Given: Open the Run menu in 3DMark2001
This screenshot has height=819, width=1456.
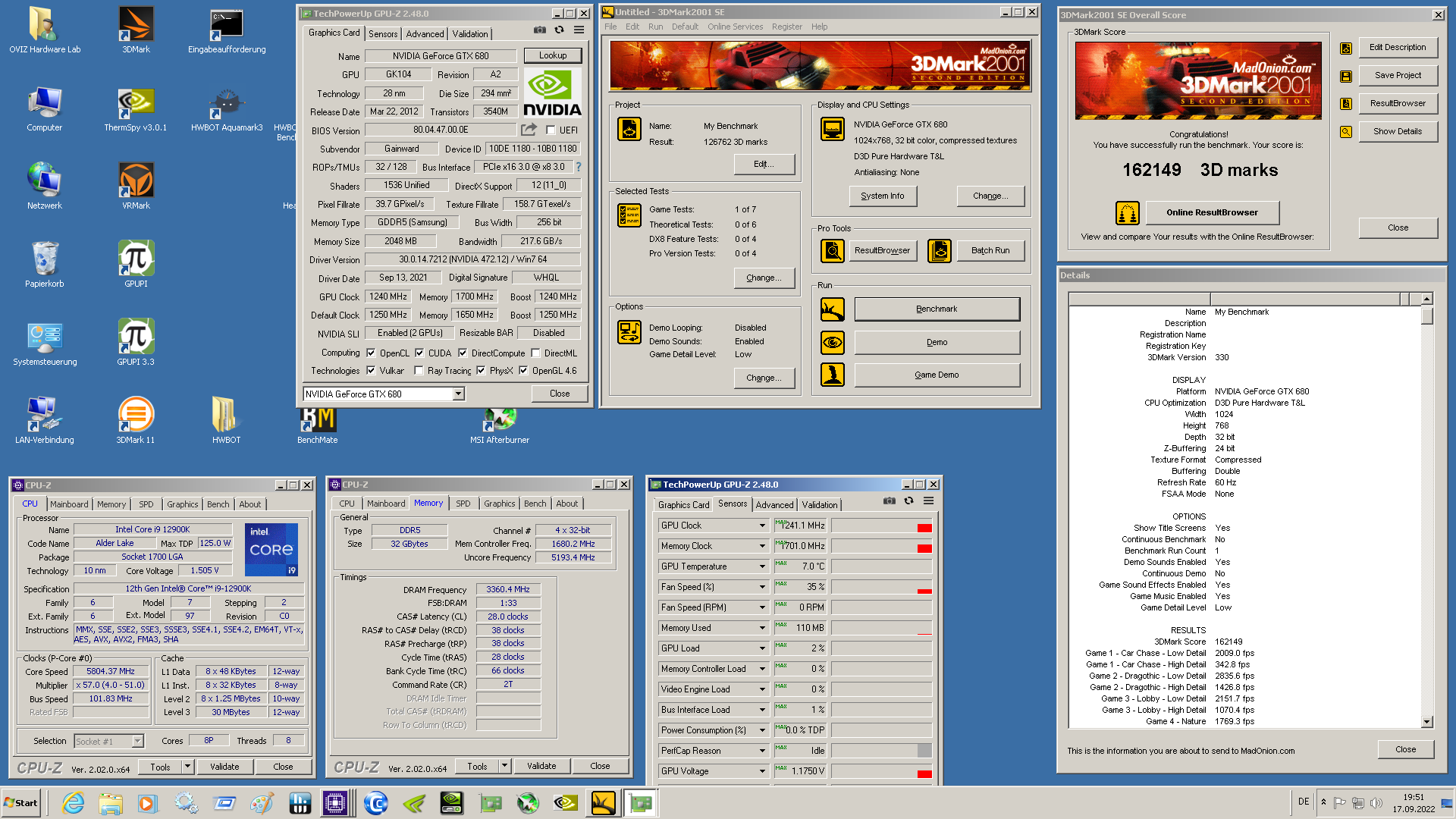Looking at the screenshot, I should pos(655,27).
